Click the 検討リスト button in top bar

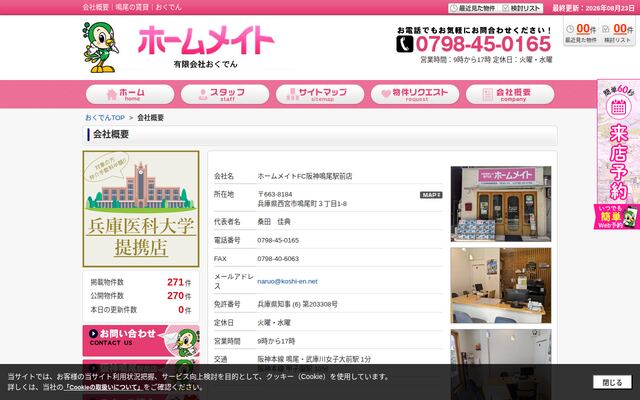[521, 8]
